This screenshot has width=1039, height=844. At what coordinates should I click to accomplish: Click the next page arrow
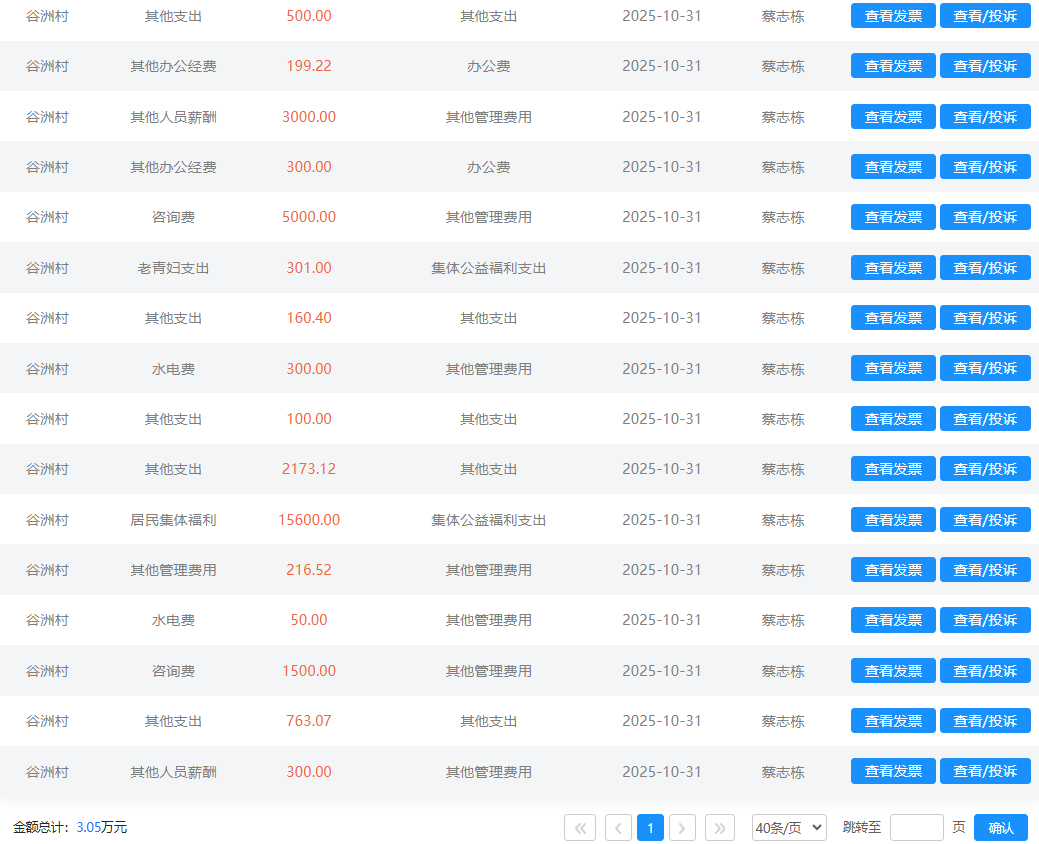pyautogui.click(x=682, y=827)
